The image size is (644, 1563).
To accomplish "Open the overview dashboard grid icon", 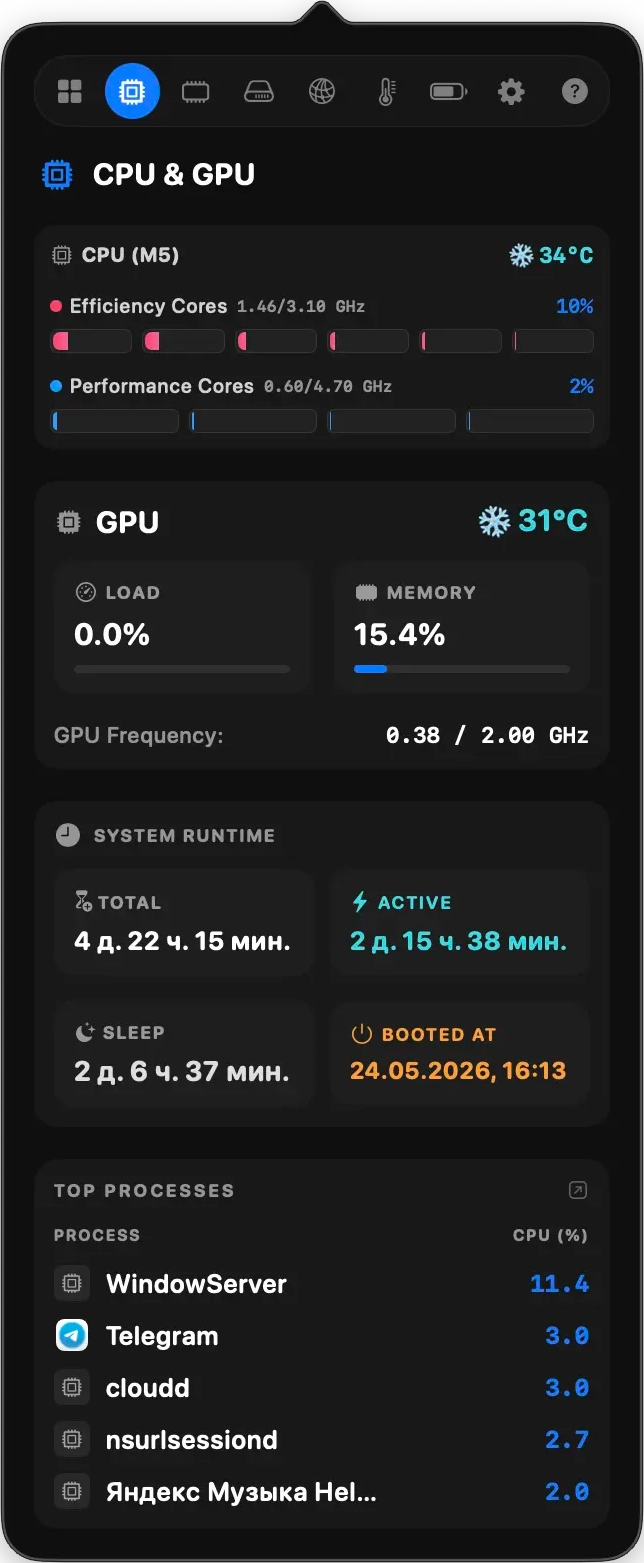I will pos(70,92).
